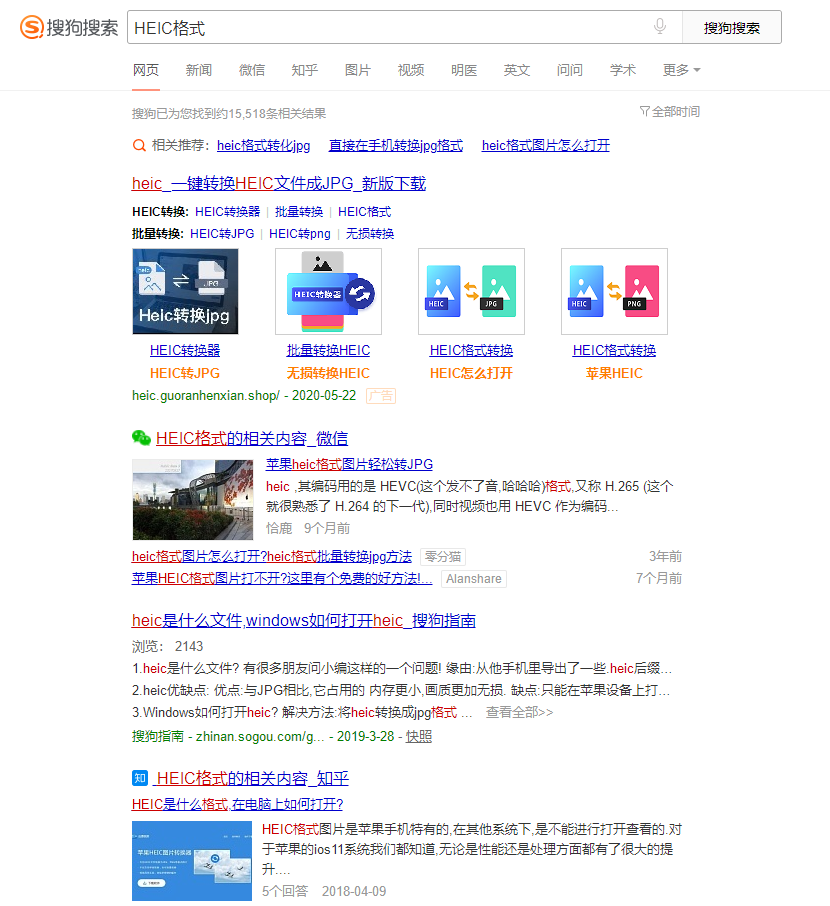830x906 pixels.
Task: Click the magnifying glass icon beside 相关推荐
Action: click(x=139, y=145)
